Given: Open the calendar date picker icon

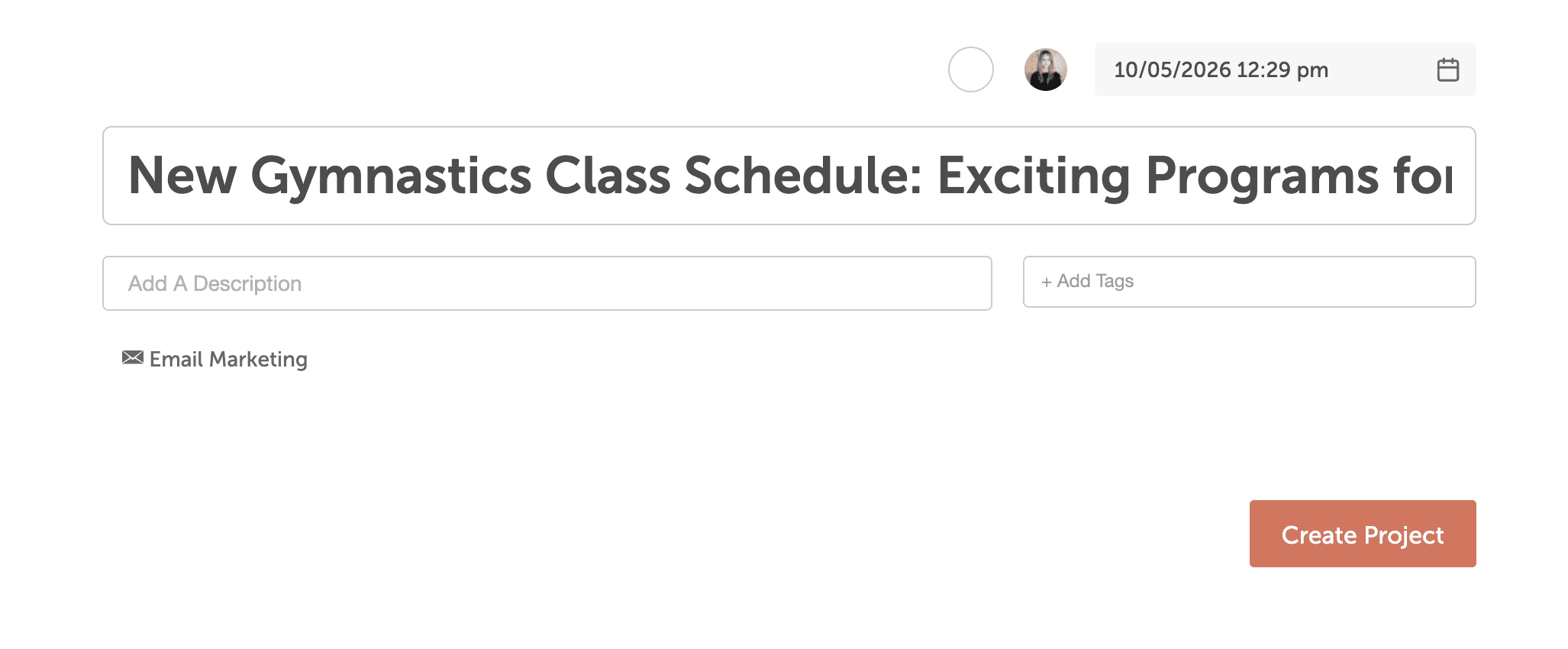Looking at the screenshot, I should 1447,69.
